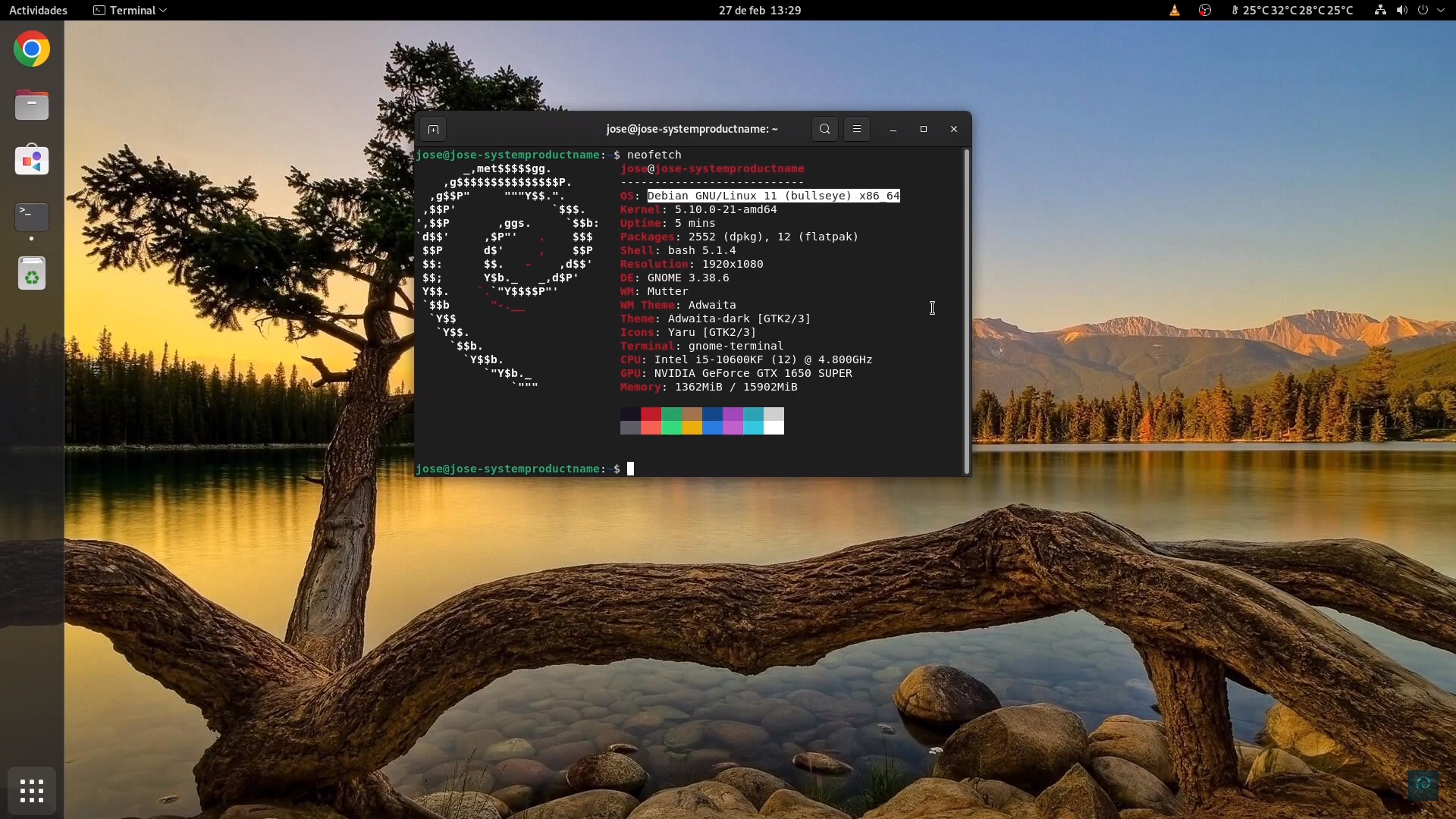
Task: Open the Software store from the dock
Action: 32,161
